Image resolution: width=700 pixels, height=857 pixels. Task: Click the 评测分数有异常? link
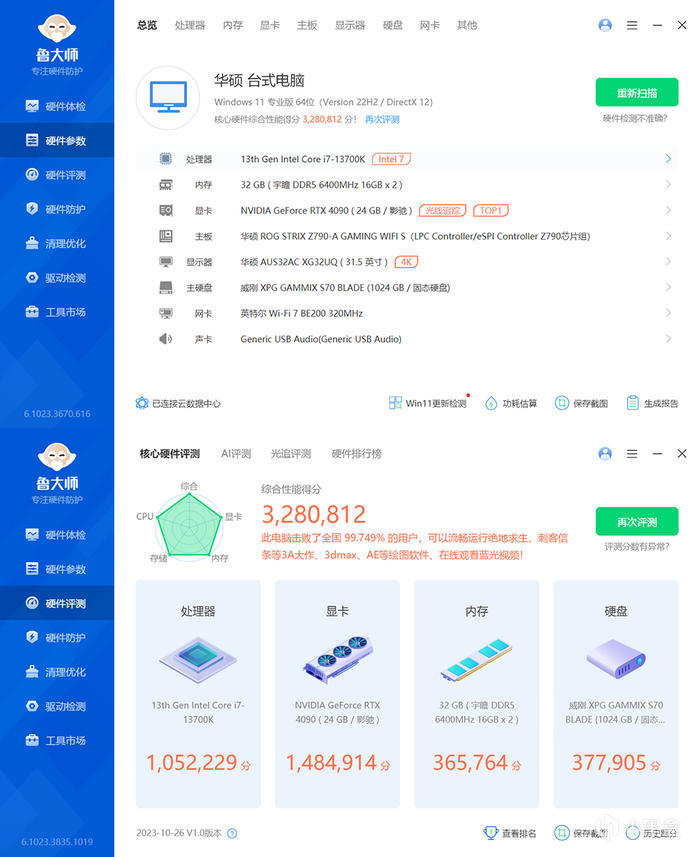tap(637, 547)
